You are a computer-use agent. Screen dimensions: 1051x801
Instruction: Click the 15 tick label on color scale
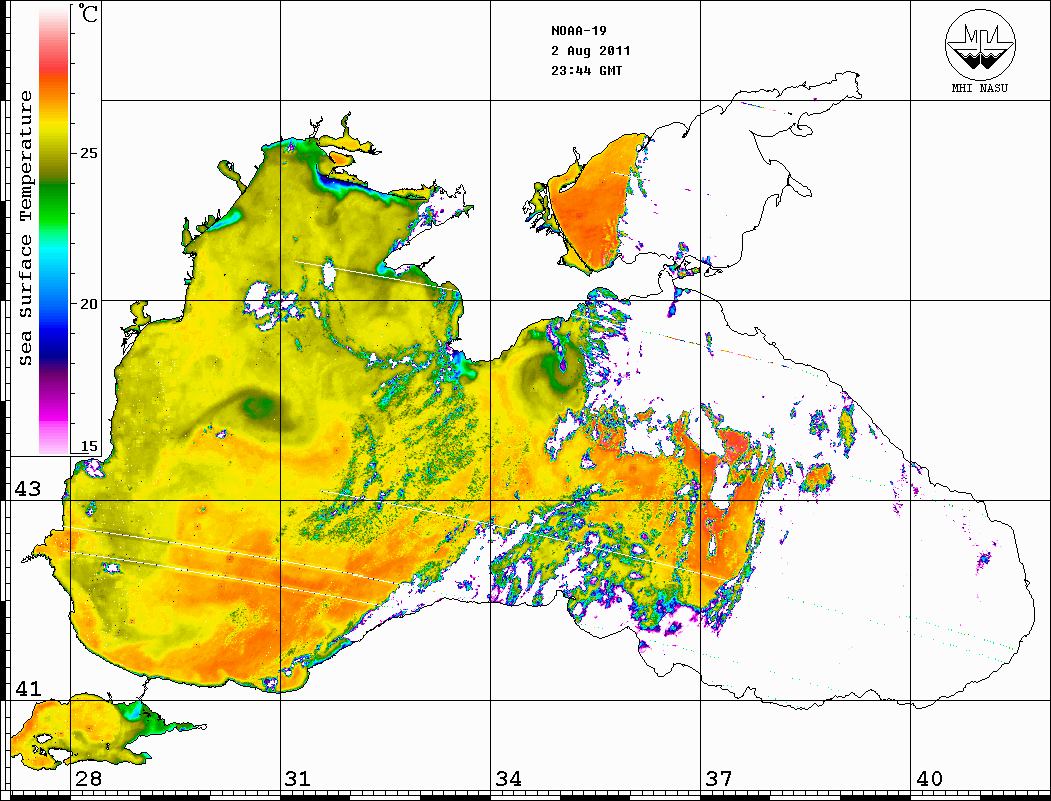pos(88,447)
